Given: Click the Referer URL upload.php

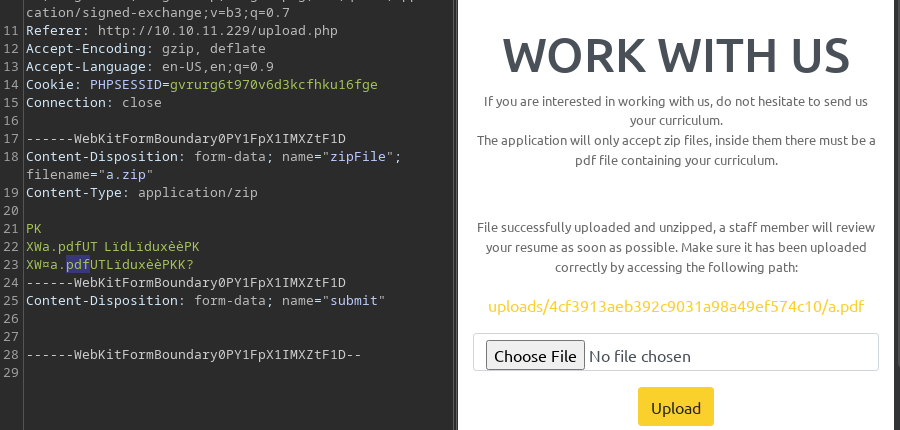Looking at the screenshot, I should click(218, 31).
